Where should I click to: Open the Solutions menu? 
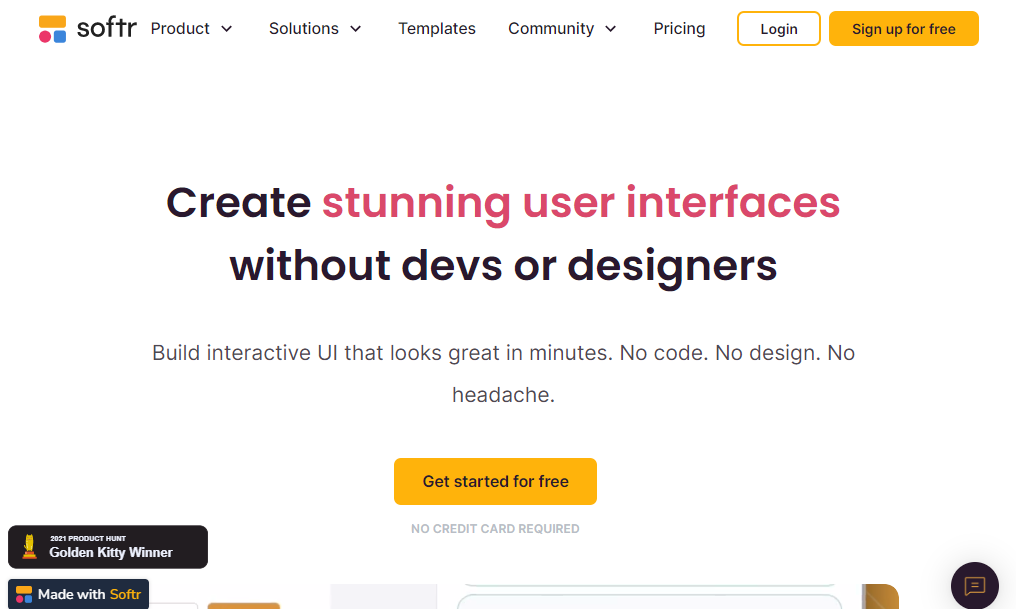coord(304,29)
